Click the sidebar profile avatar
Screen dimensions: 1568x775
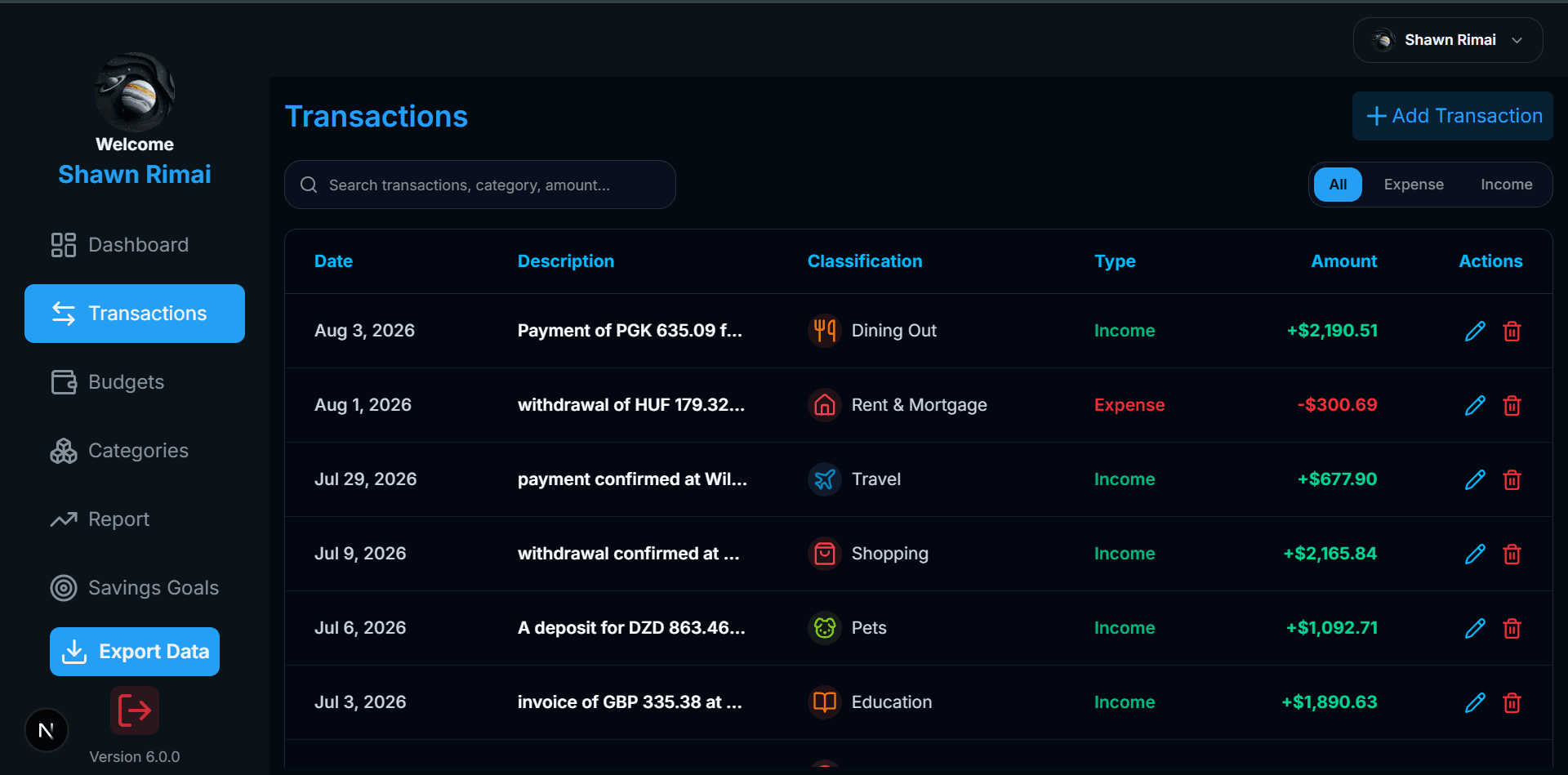click(x=135, y=92)
